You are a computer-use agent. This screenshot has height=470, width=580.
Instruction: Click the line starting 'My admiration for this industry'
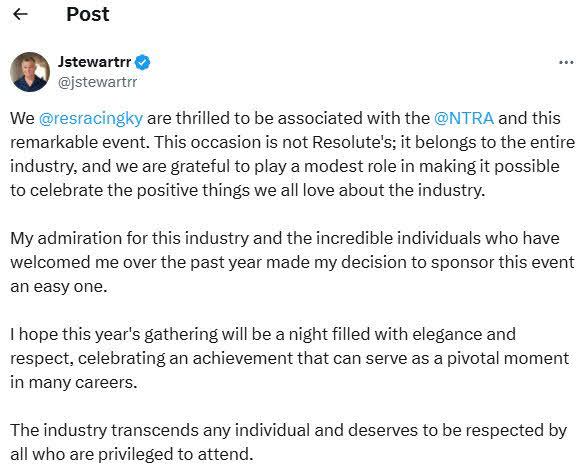(x=284, y=239)
